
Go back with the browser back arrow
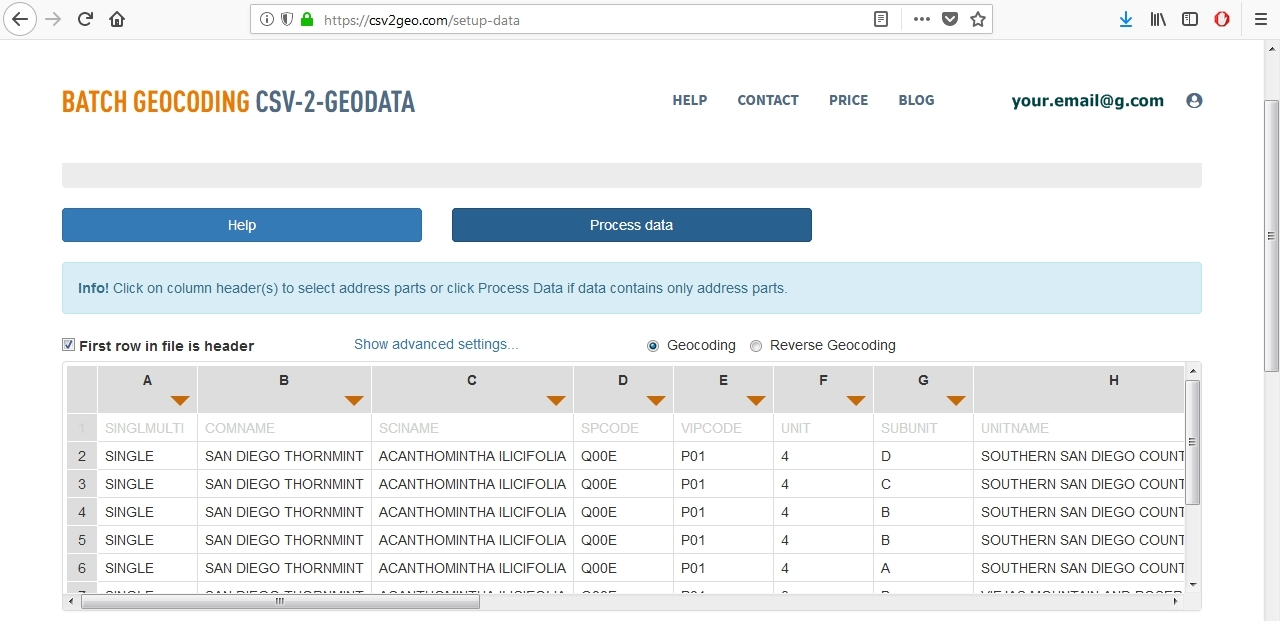20,19
